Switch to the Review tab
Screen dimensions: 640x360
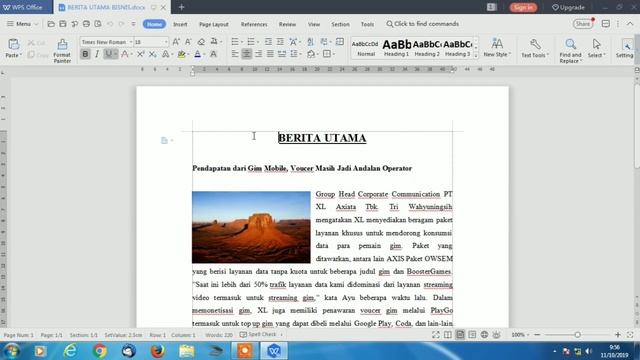[287, 24]
